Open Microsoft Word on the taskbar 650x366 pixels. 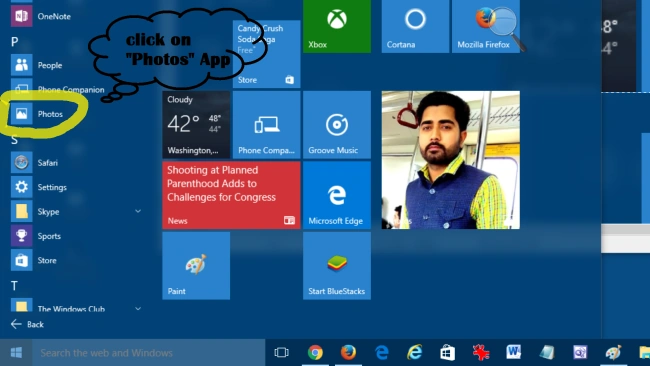tap(514, 353)
